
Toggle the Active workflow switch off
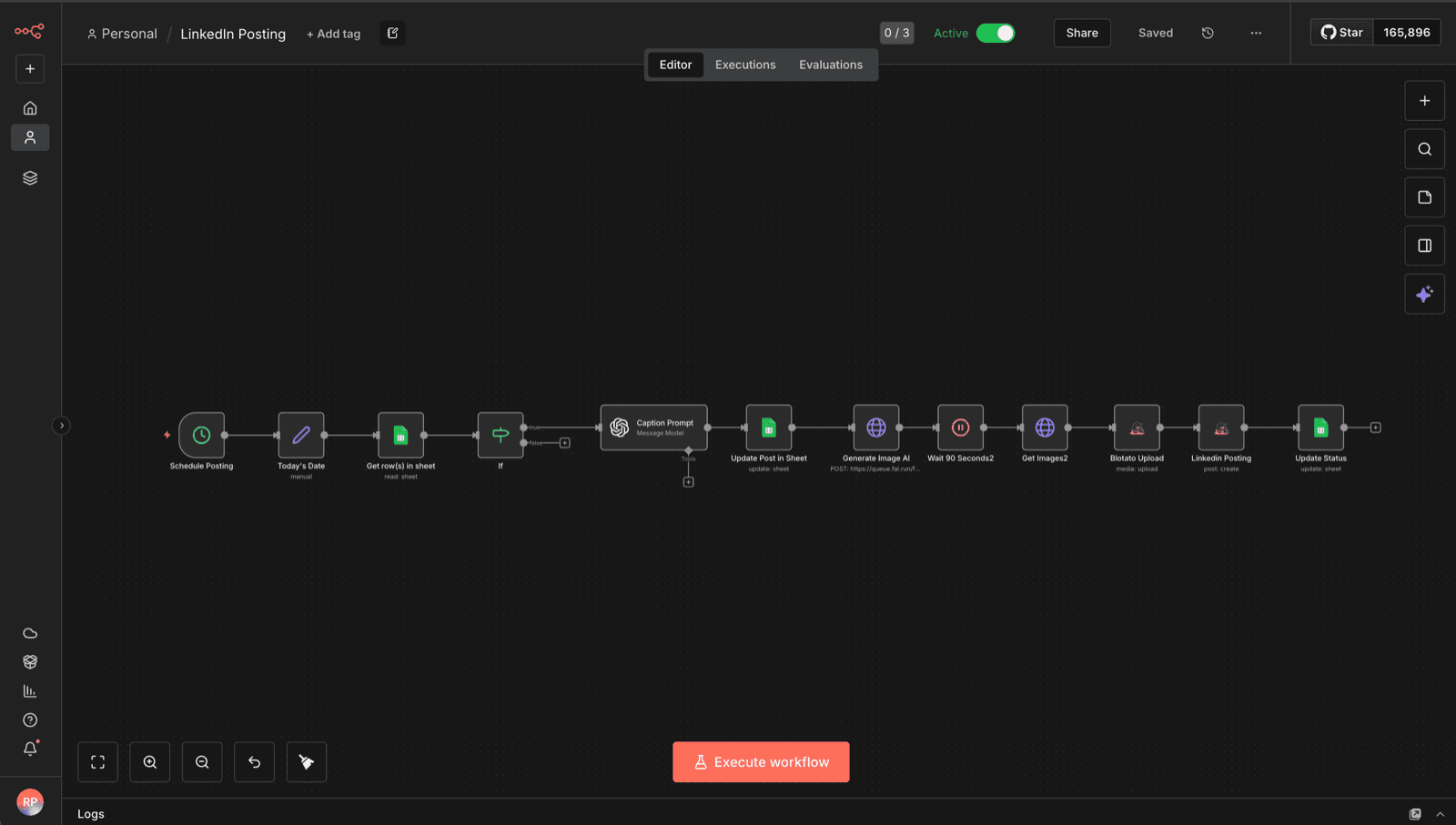click(x=996, y=33)
